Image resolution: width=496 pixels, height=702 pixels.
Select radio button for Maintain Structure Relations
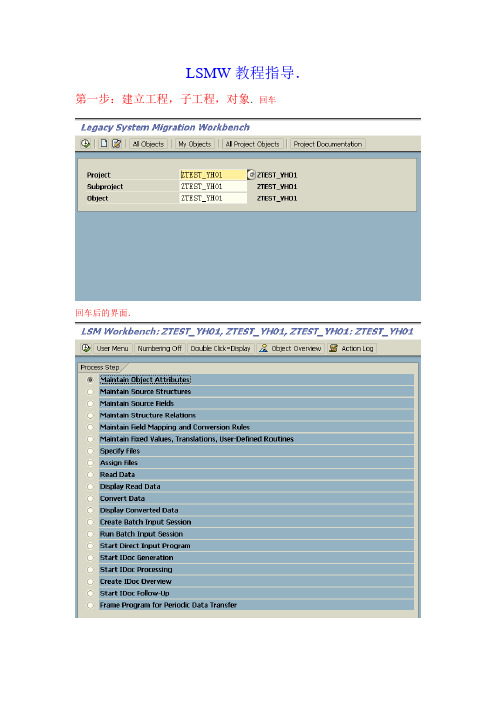coord(90,415)
